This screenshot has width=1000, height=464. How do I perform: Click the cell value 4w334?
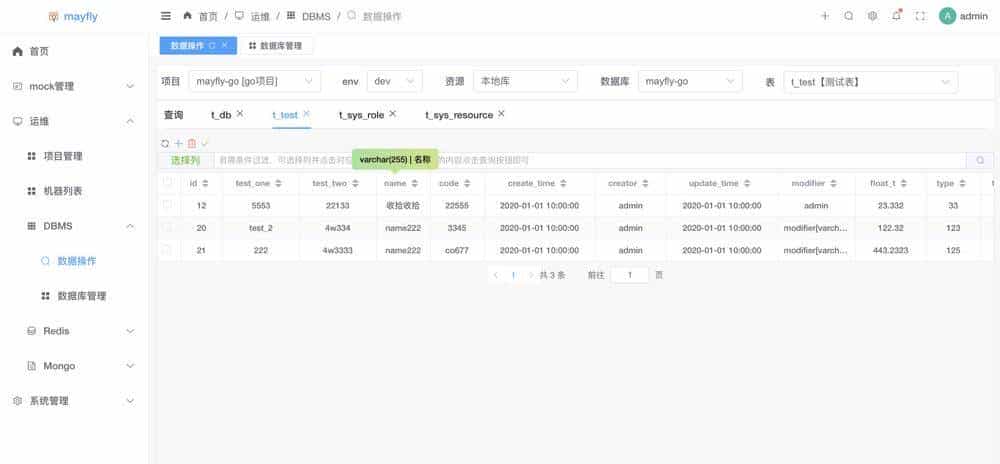click(337, 228)
